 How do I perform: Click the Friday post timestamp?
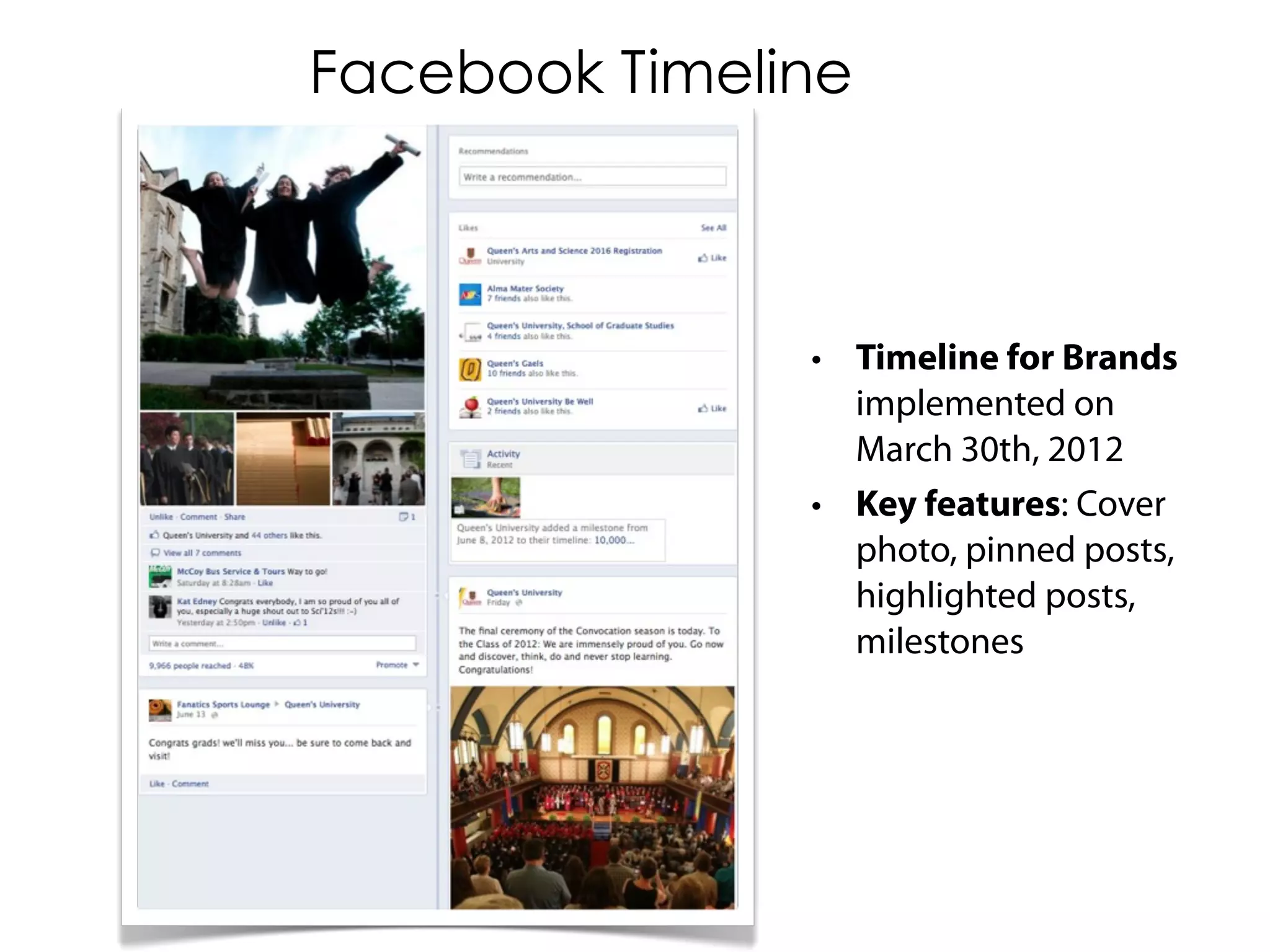[499, 602]
